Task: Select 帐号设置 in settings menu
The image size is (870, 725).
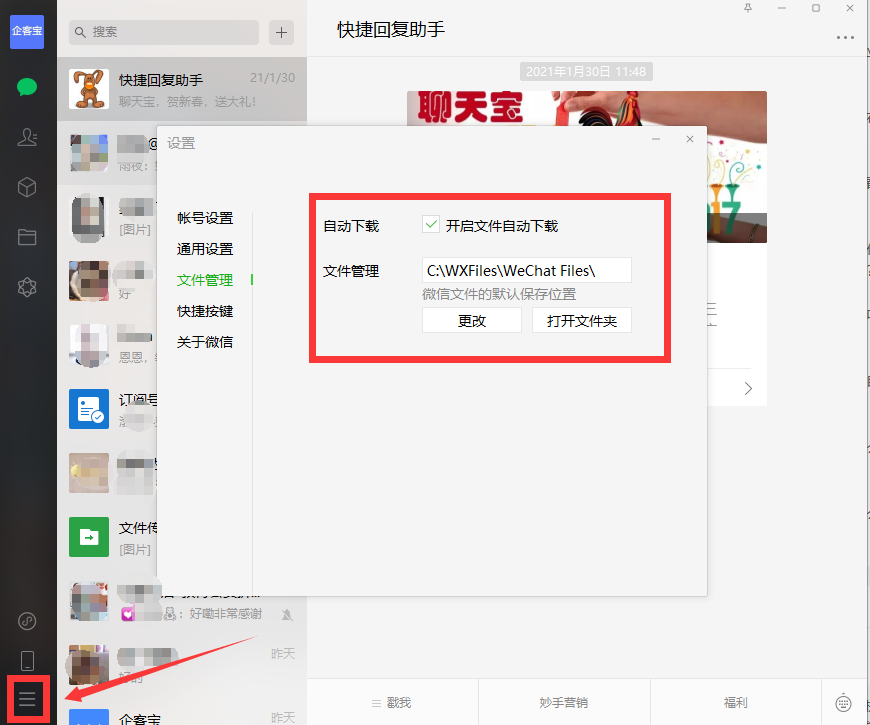Action: (205, 218)
